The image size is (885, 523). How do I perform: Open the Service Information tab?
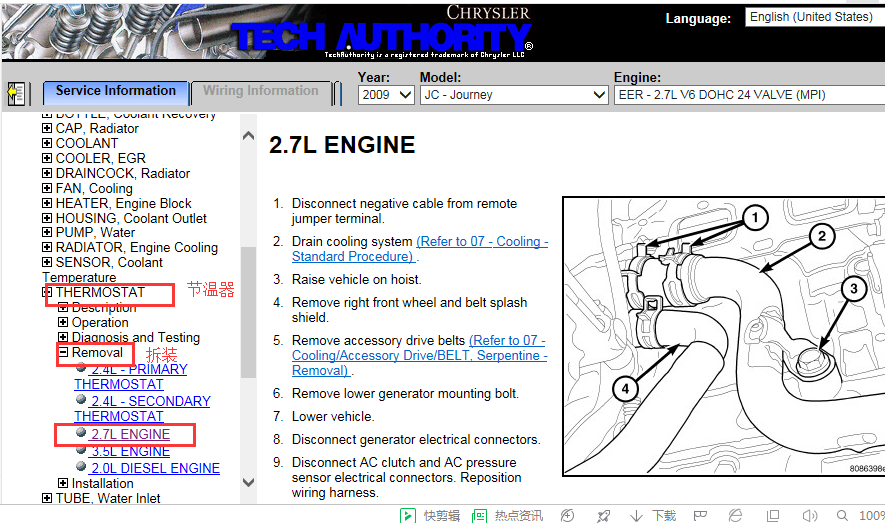click(x=116, y=91)
